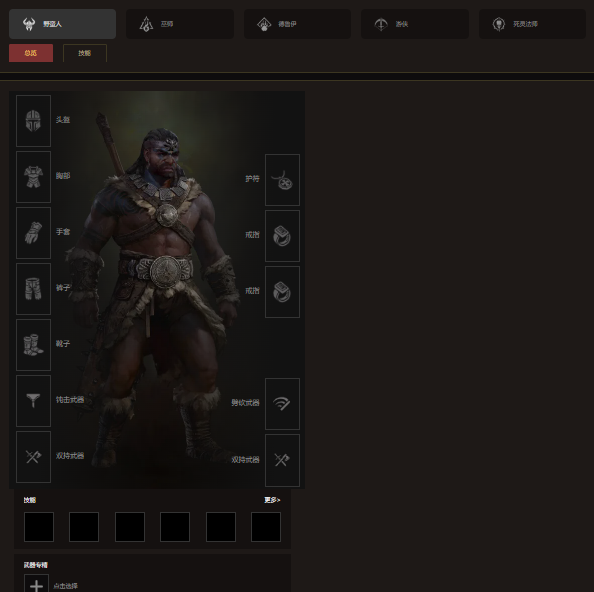The width and height of the screenshot is (594, 592).
Task: Choose the gloves (手套) equipment slot
Action: pos(33,233)
